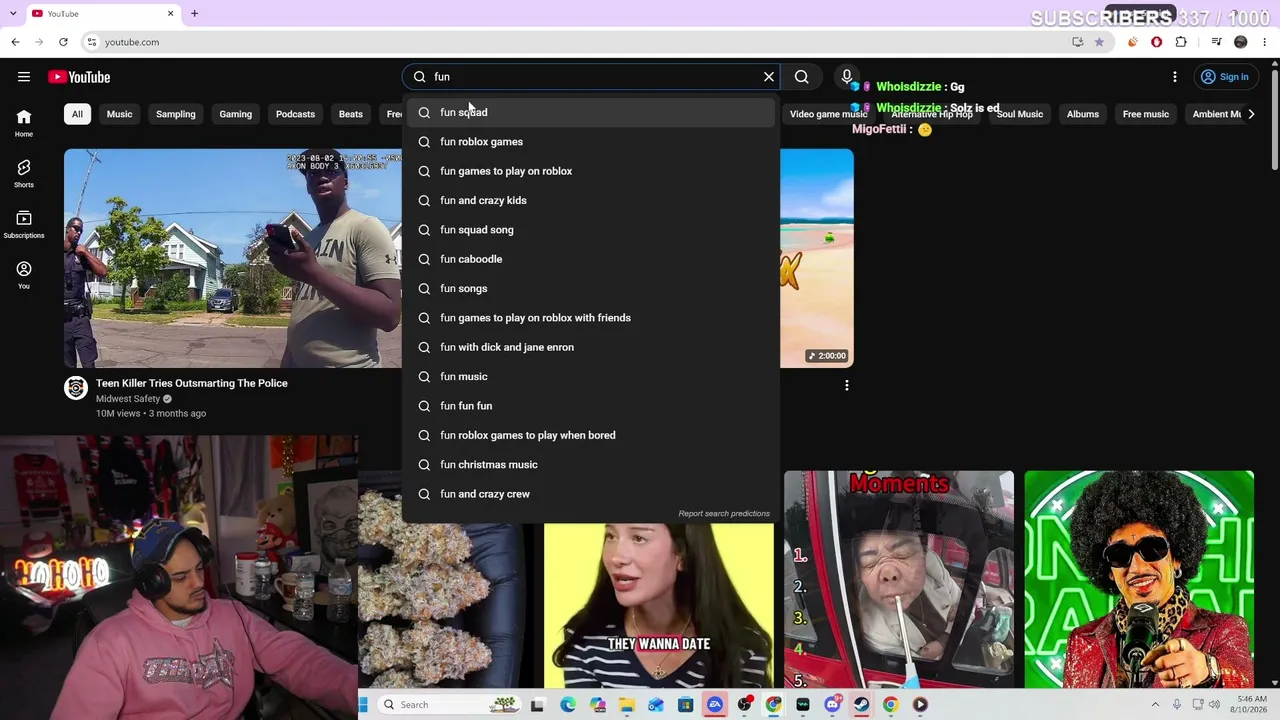The image size is (1280, 720).
Task: Select the Free music chip
Action: point(1146,114)
